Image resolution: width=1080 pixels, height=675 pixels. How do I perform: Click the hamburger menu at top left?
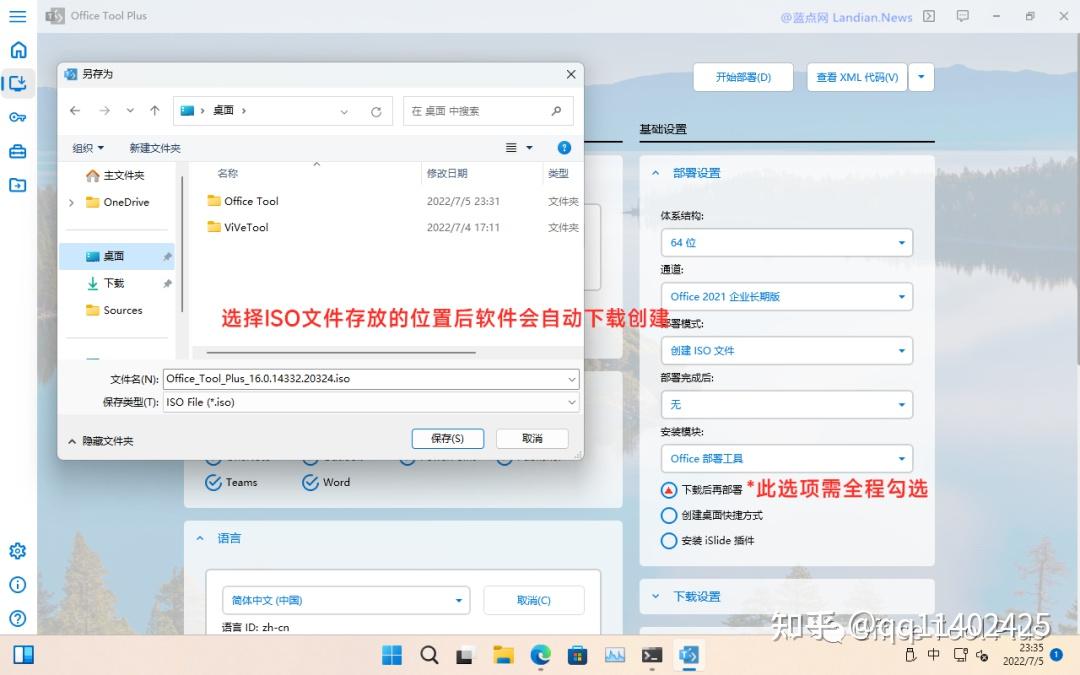[17, 16]
